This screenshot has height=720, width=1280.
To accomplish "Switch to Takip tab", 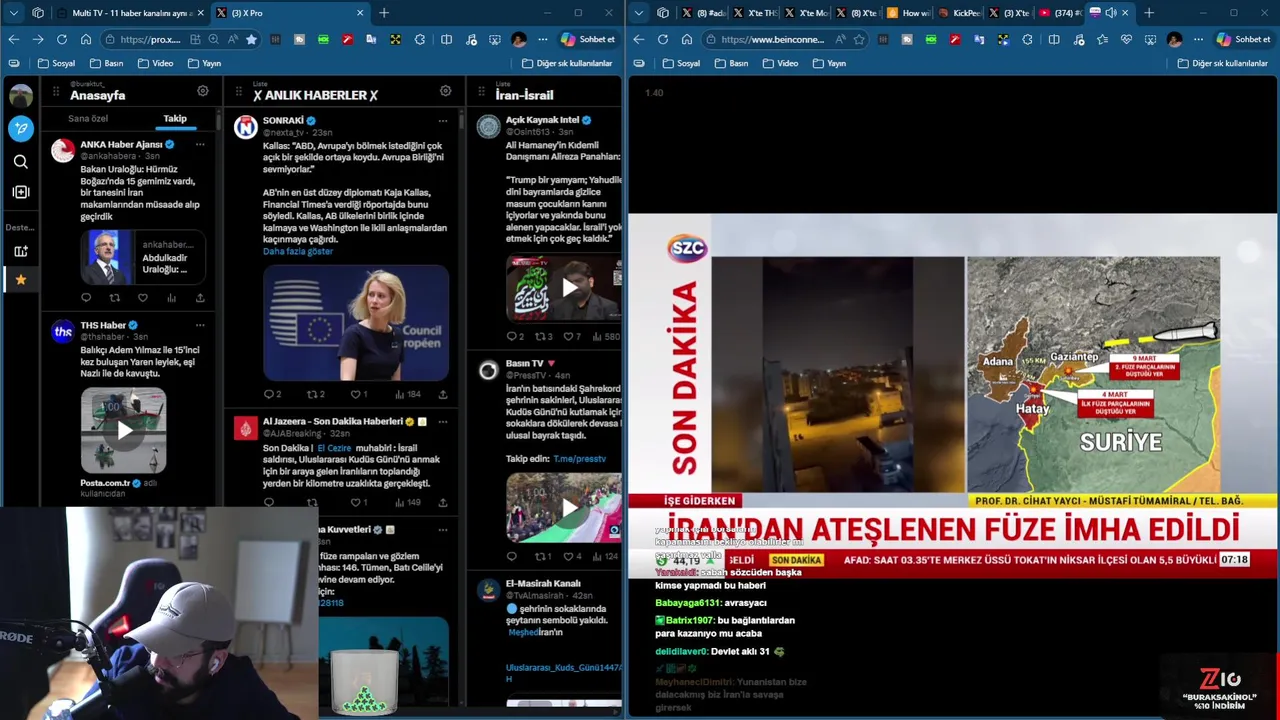I will 175,119.
